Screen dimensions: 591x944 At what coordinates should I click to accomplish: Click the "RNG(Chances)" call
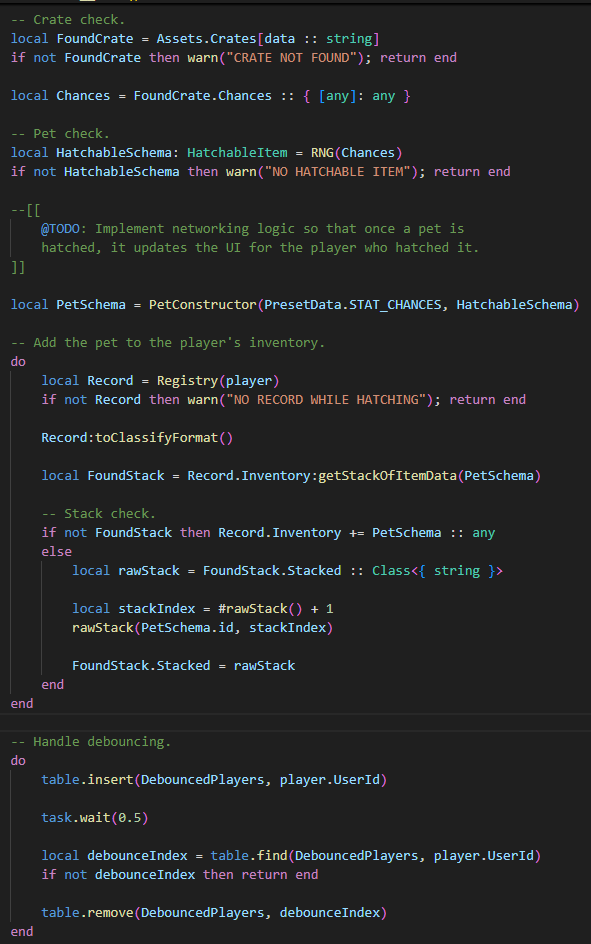point(356,153)
